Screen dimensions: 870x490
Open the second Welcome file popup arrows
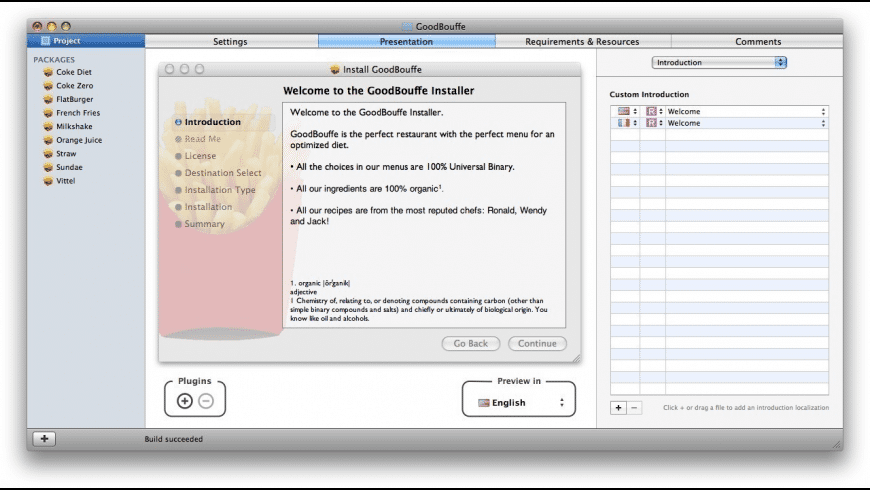pyautogui.click(x=823, y=123)
